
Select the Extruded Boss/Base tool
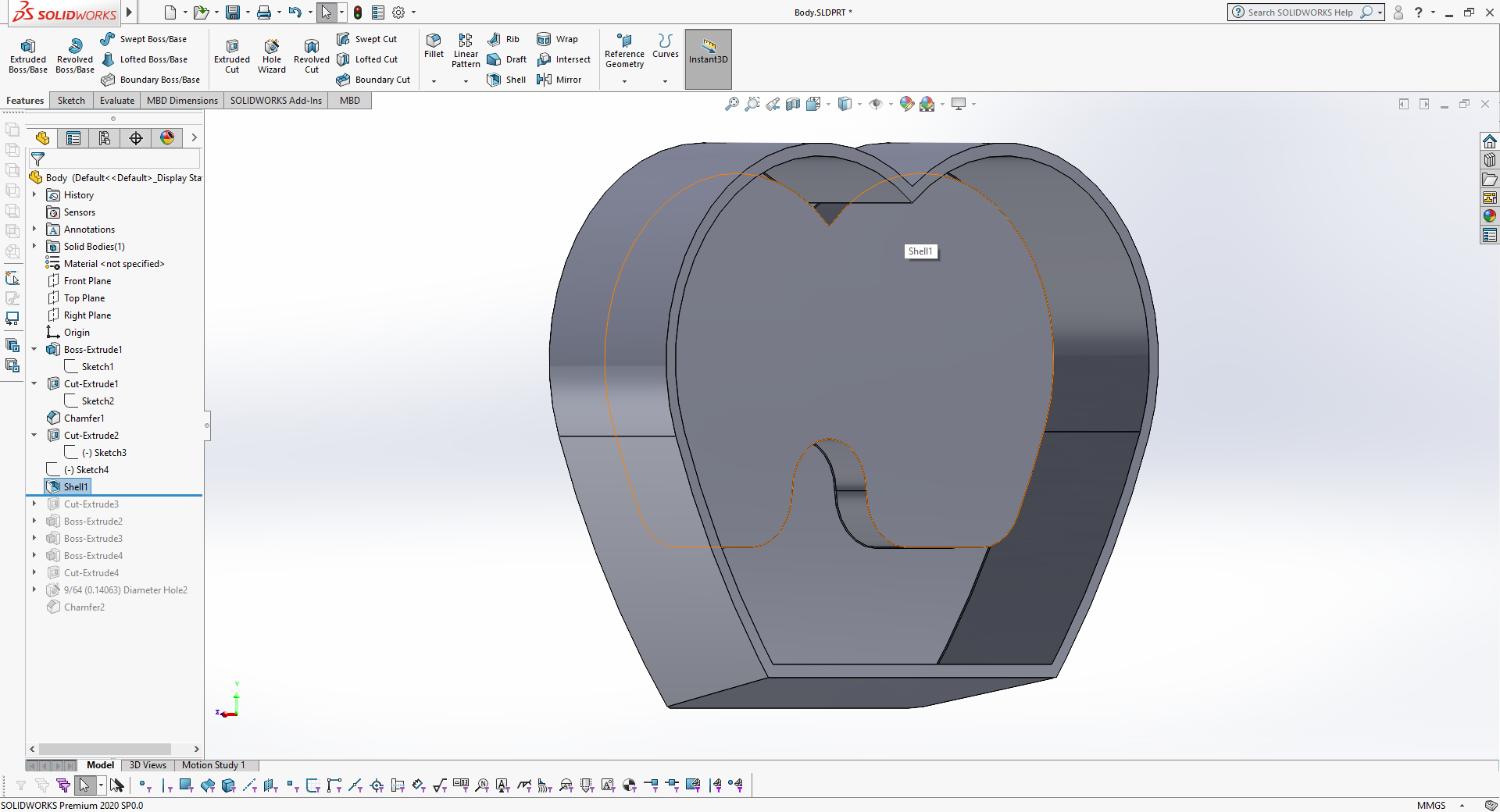(x=28, y=55)
